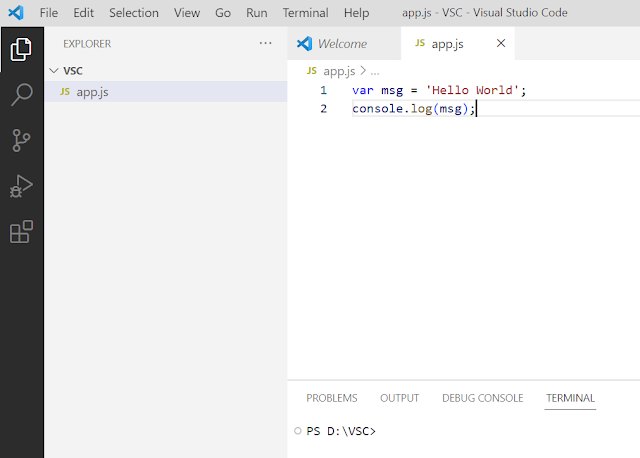
Task: Click the breadcrumb ellipsis symbol
Action: pos(375,72)
